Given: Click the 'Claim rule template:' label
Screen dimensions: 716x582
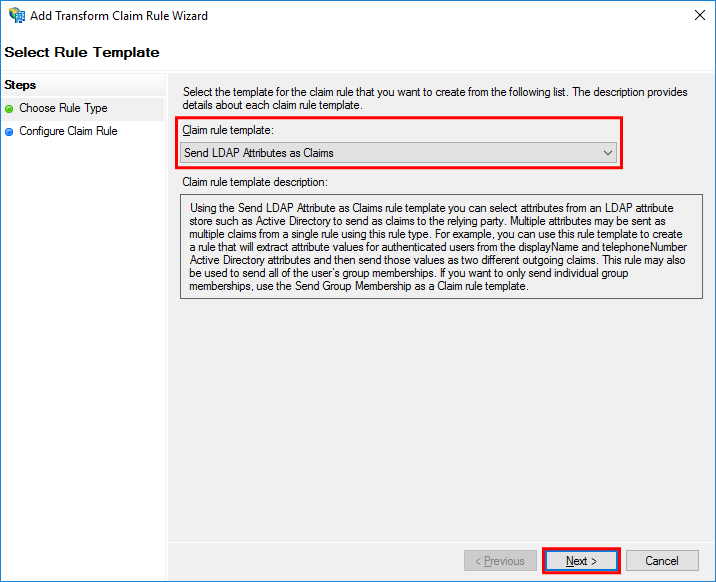Looking at the screenshot, I should pos(228,130).
